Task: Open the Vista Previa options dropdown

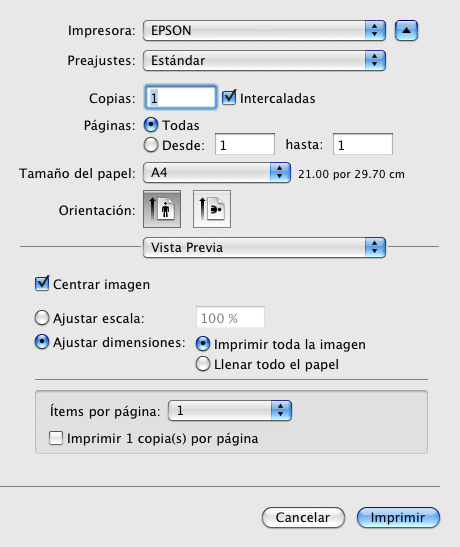Action: click(264, 247)
